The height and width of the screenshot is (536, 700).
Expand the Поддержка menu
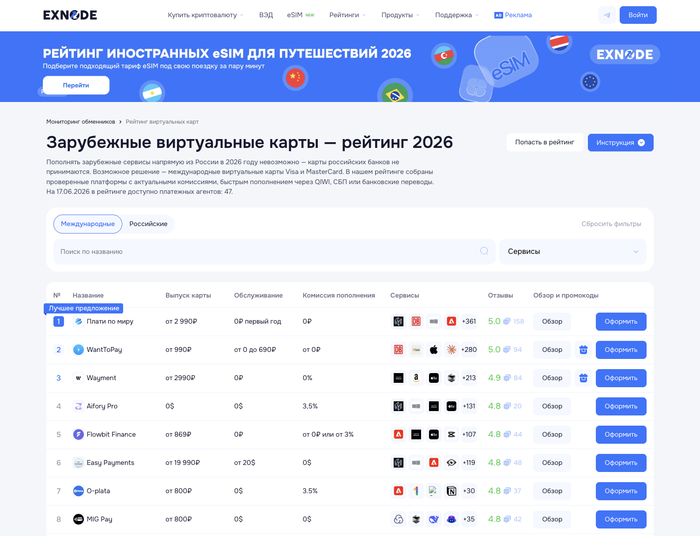457,15
